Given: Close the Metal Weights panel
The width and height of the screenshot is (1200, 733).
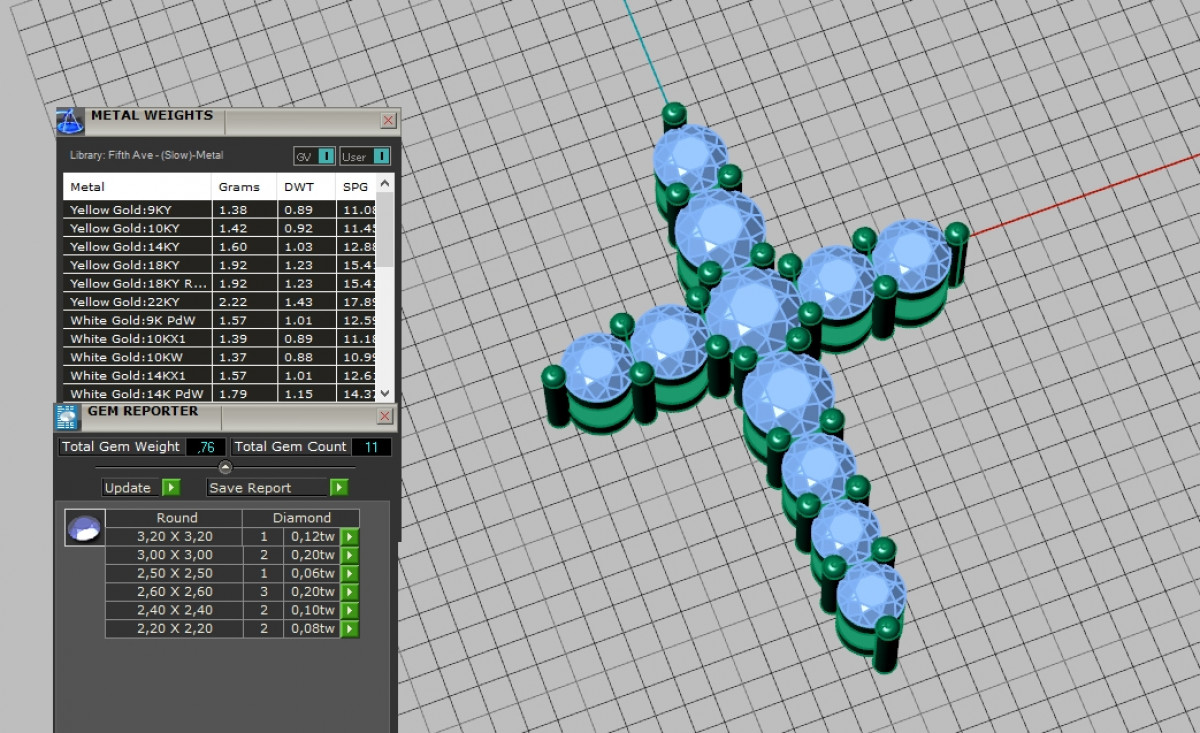Looking at the screenshot, I should point(388,121).
